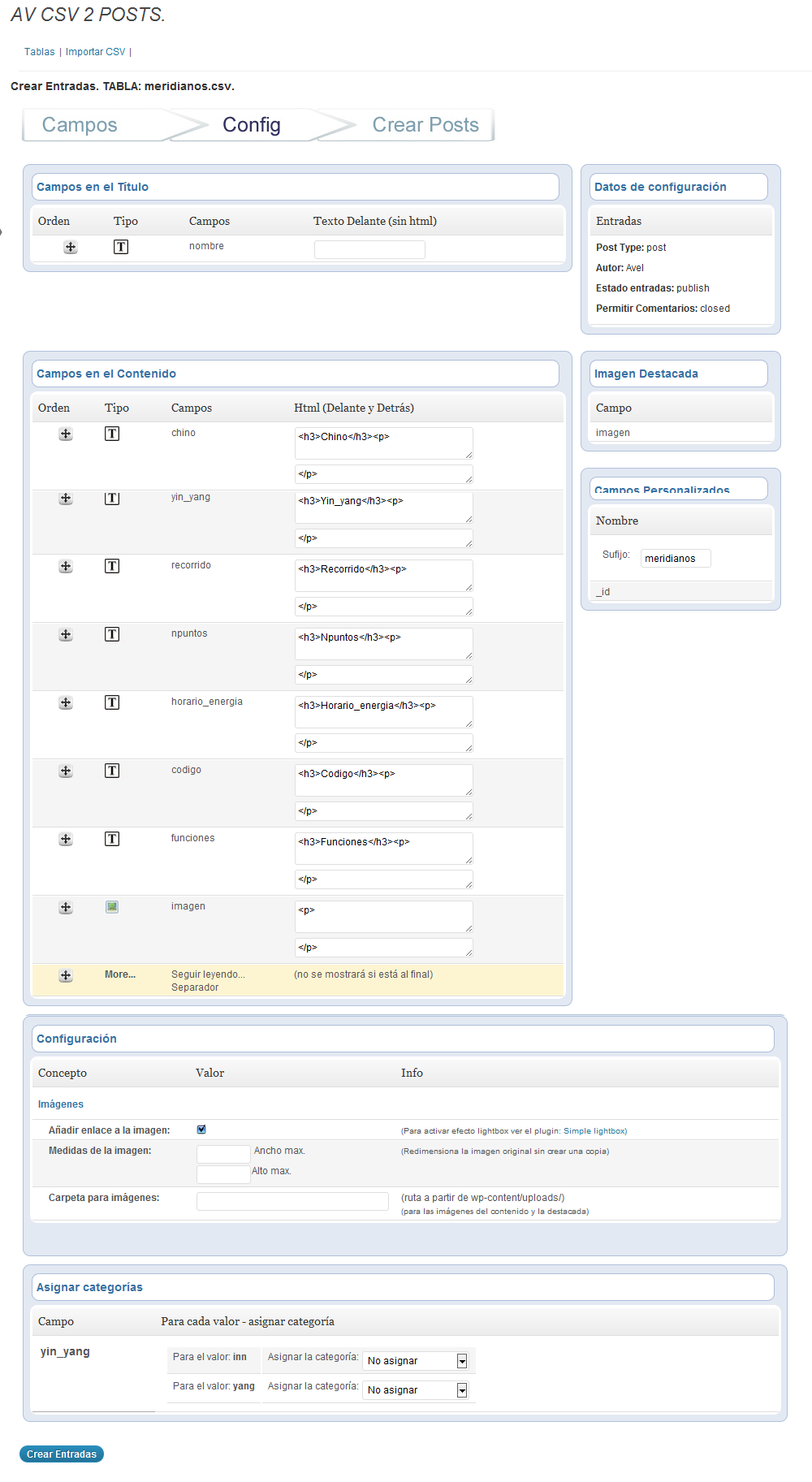Click text type icon in chino row
The width and height of the screenshot is (812, 1482).
(112, 434)
